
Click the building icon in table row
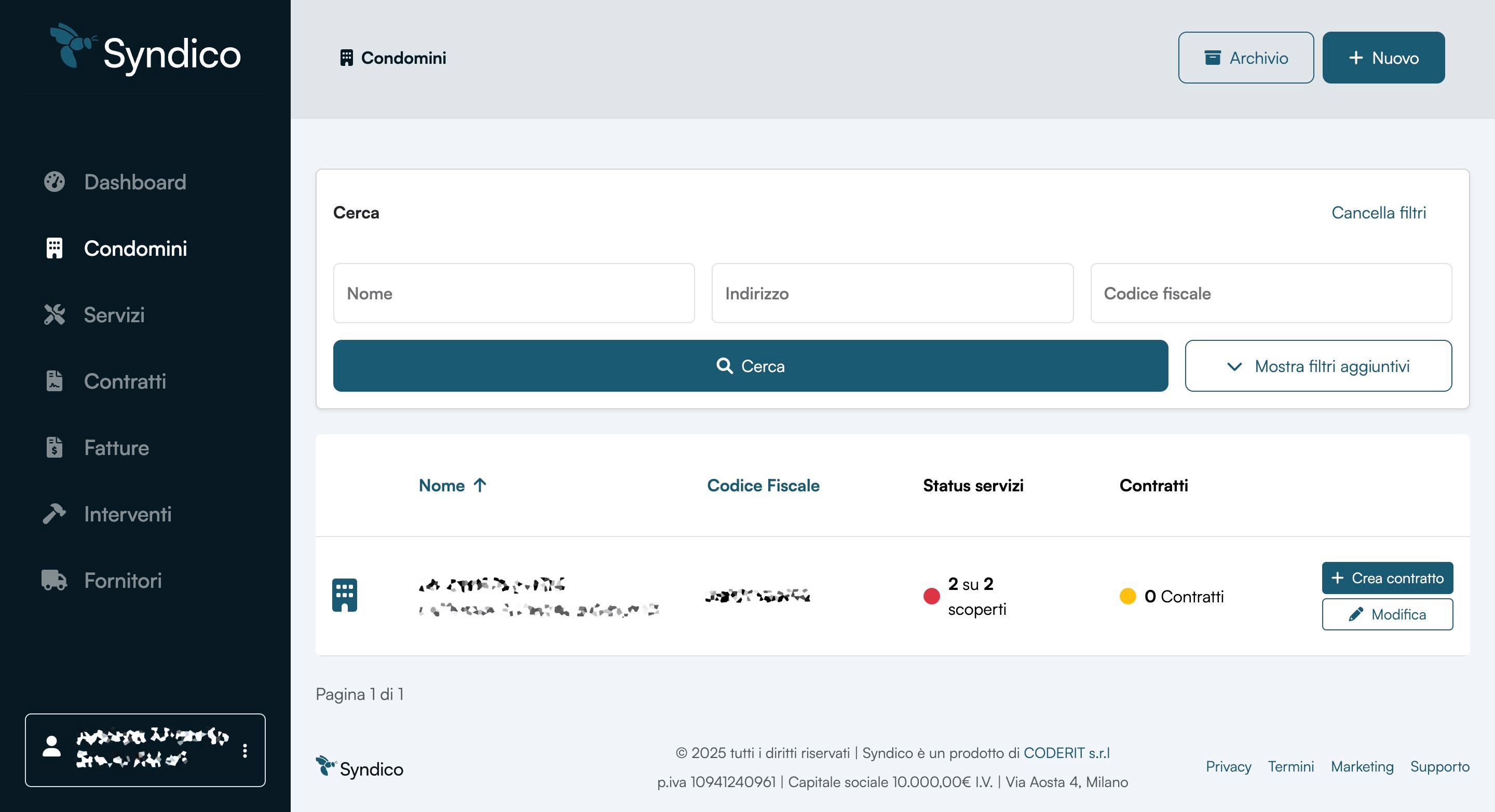point(344,596)
